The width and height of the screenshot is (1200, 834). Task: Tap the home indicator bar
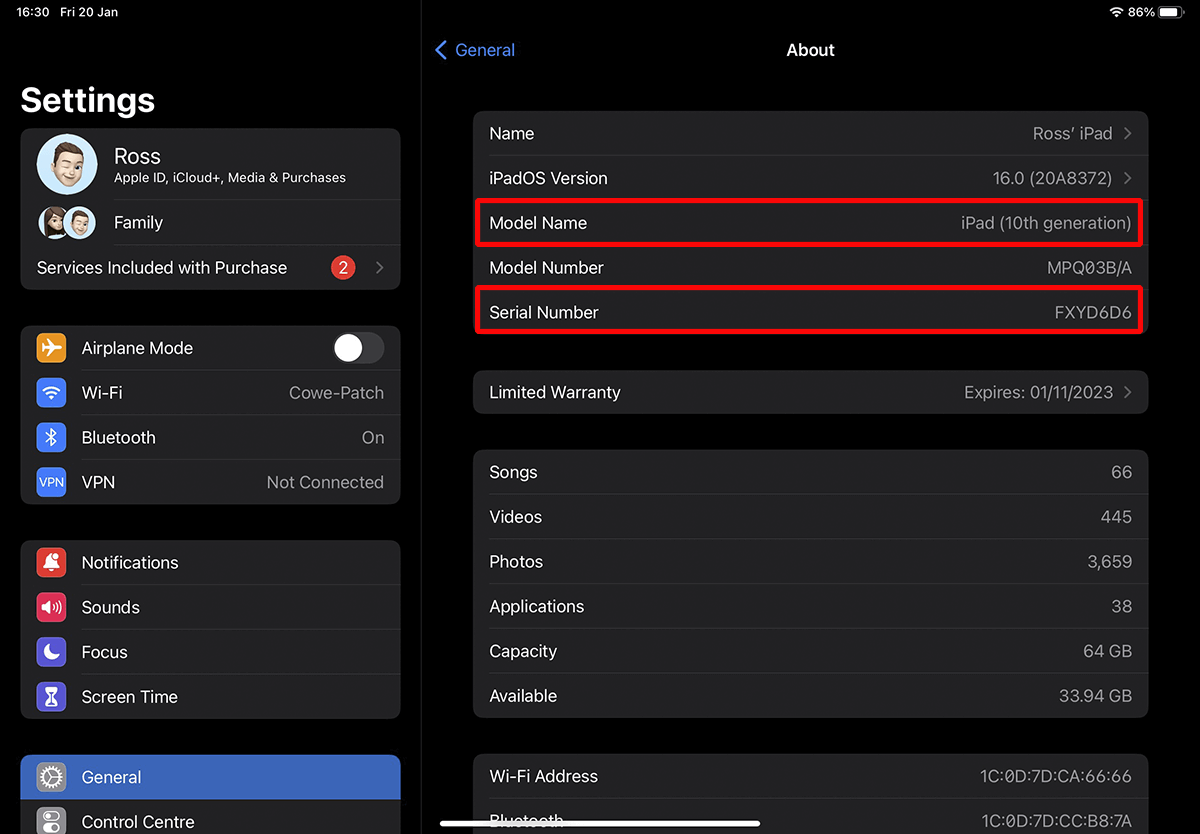coord(600,823)
